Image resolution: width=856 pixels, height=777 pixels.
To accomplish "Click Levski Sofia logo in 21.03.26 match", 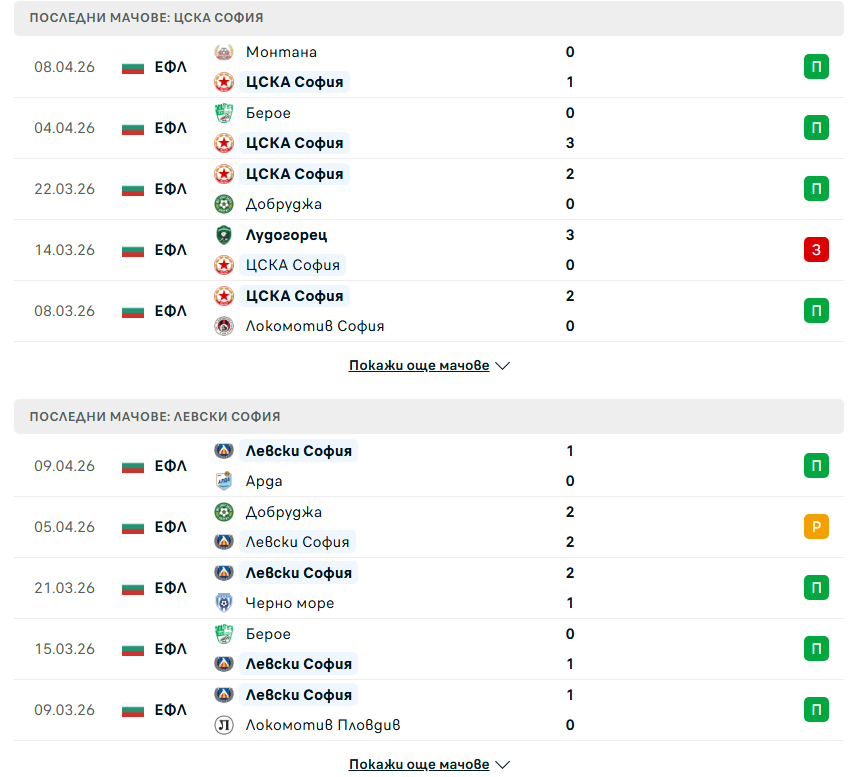I will point(224,573).
